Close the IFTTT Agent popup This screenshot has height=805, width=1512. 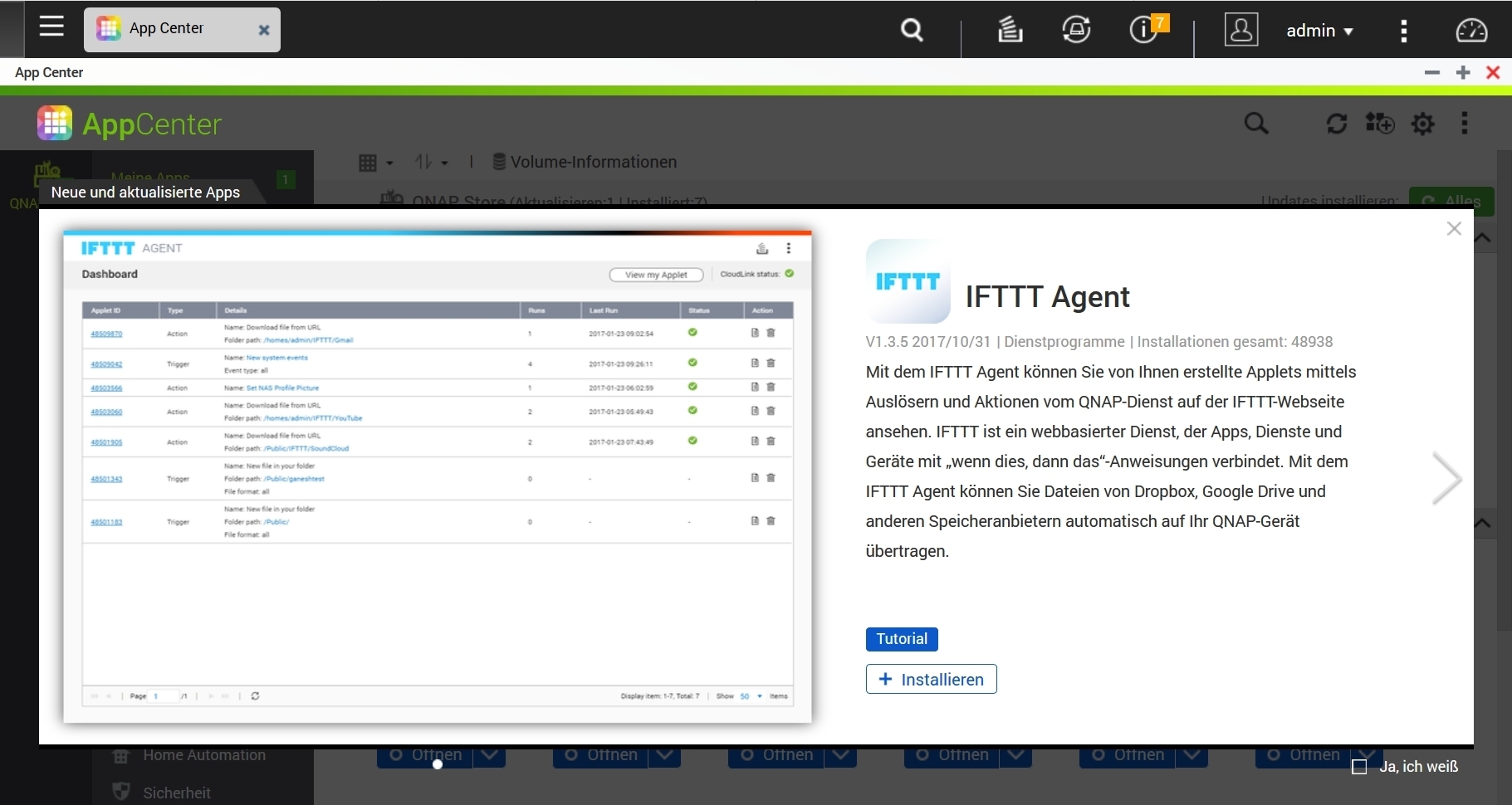click(1454, 228)
